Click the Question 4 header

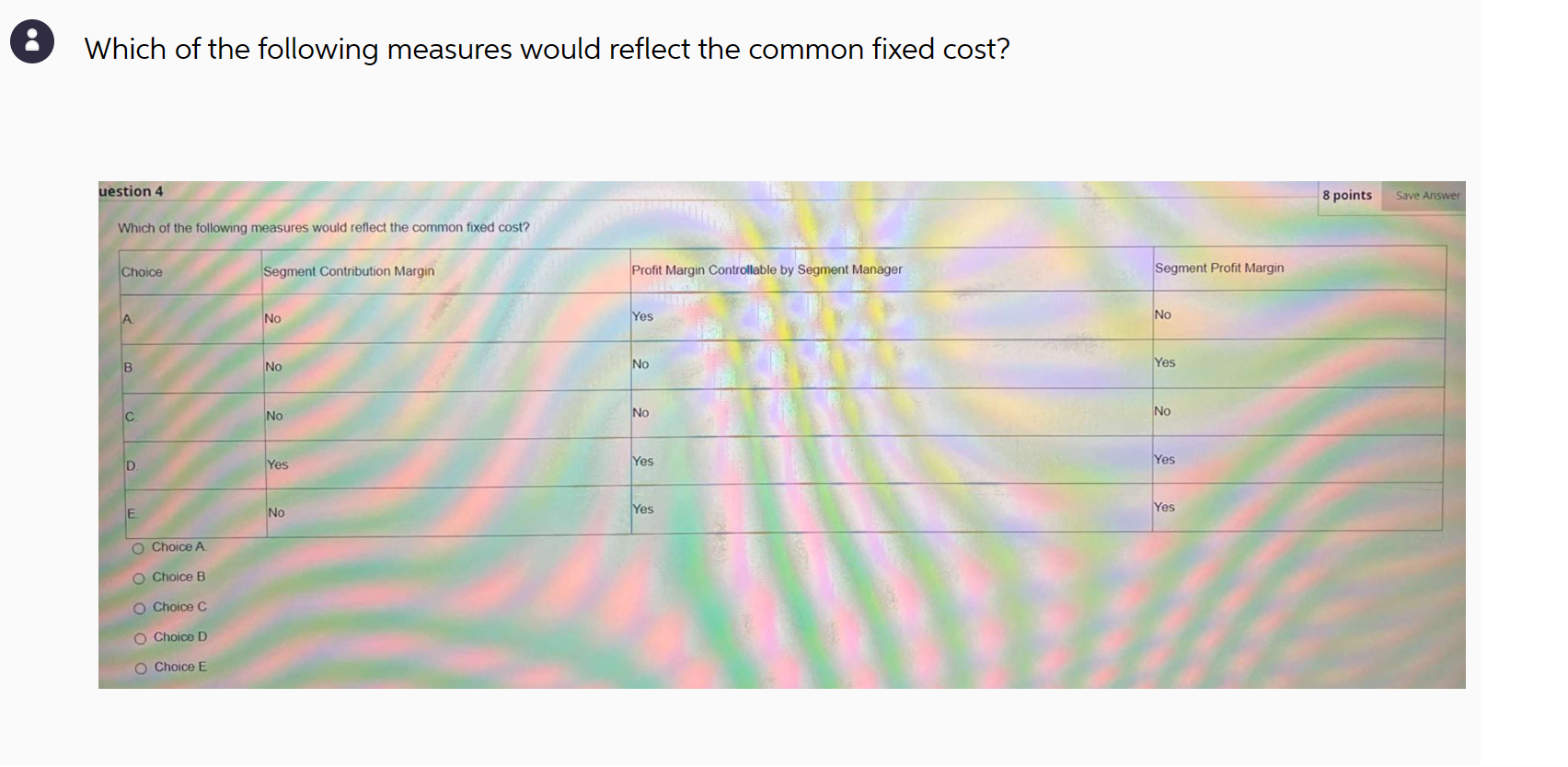(x=131, y=191)
